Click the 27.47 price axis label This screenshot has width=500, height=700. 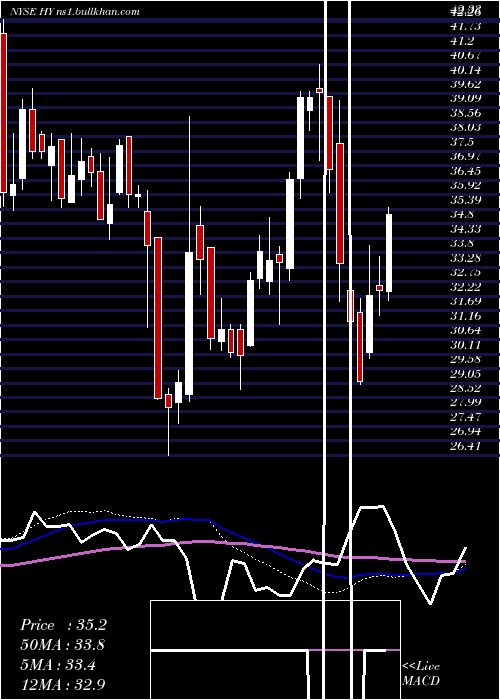(466, 416)
